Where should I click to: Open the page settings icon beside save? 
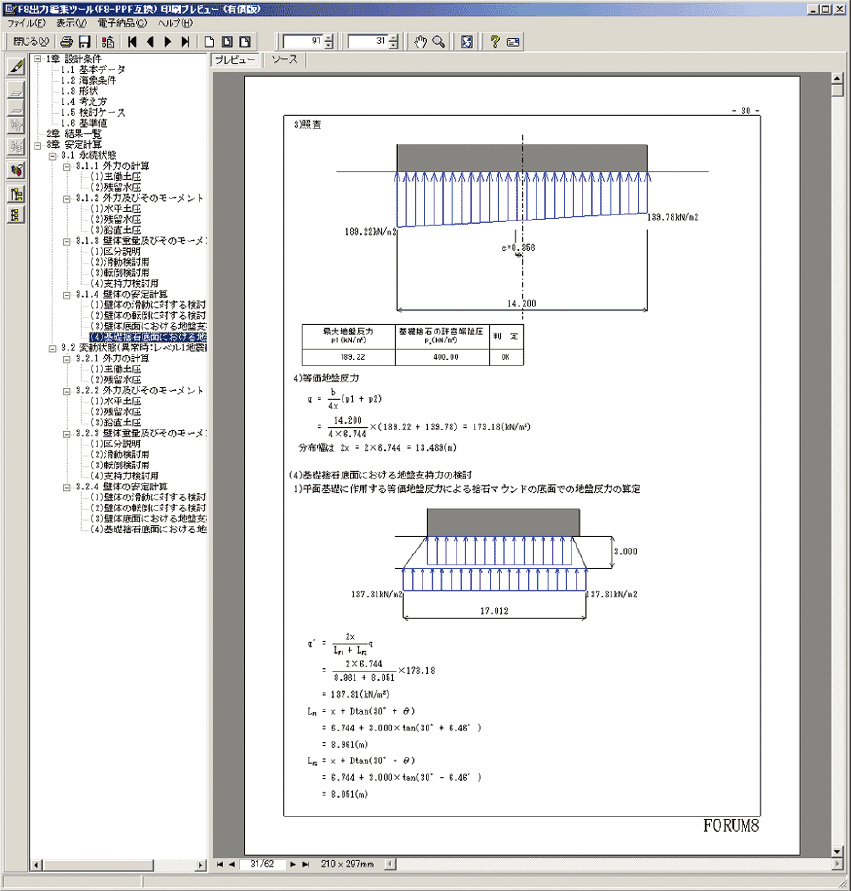(107, 41)
